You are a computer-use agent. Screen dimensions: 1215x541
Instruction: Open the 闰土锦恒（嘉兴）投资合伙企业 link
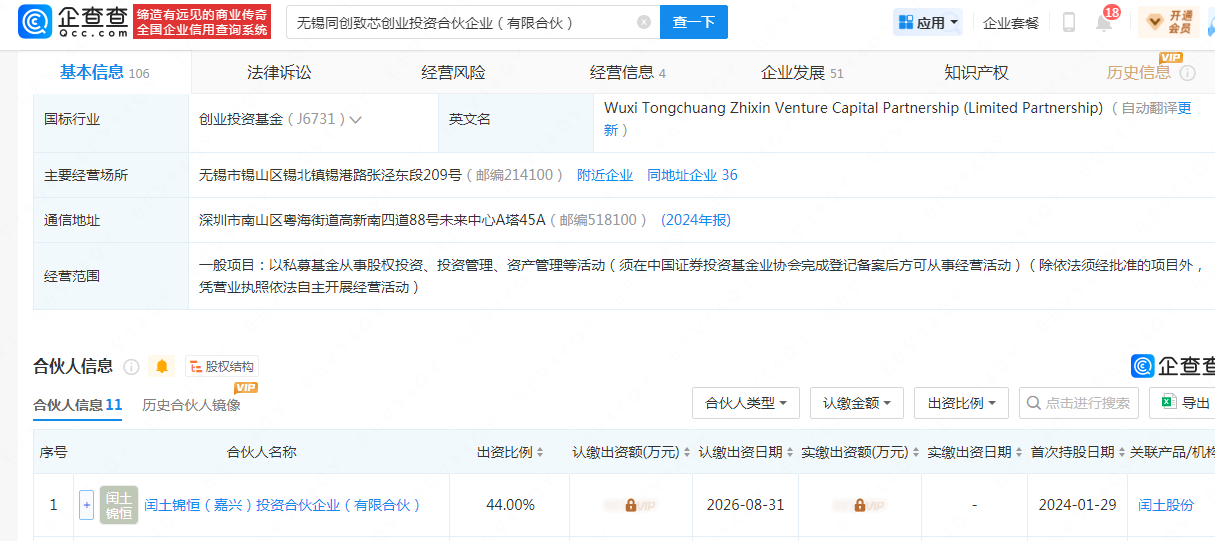point(283,505)
